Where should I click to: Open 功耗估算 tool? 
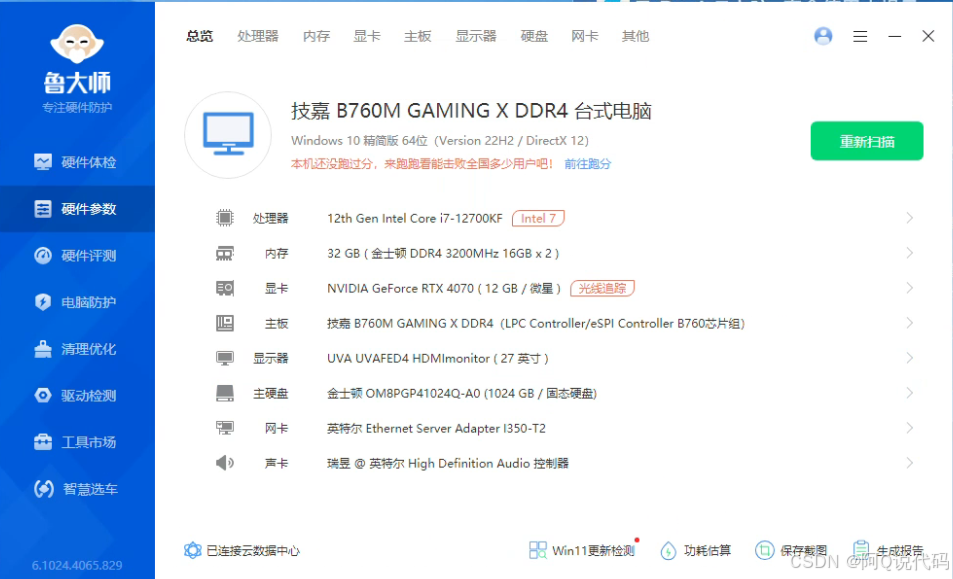[695, 550]
